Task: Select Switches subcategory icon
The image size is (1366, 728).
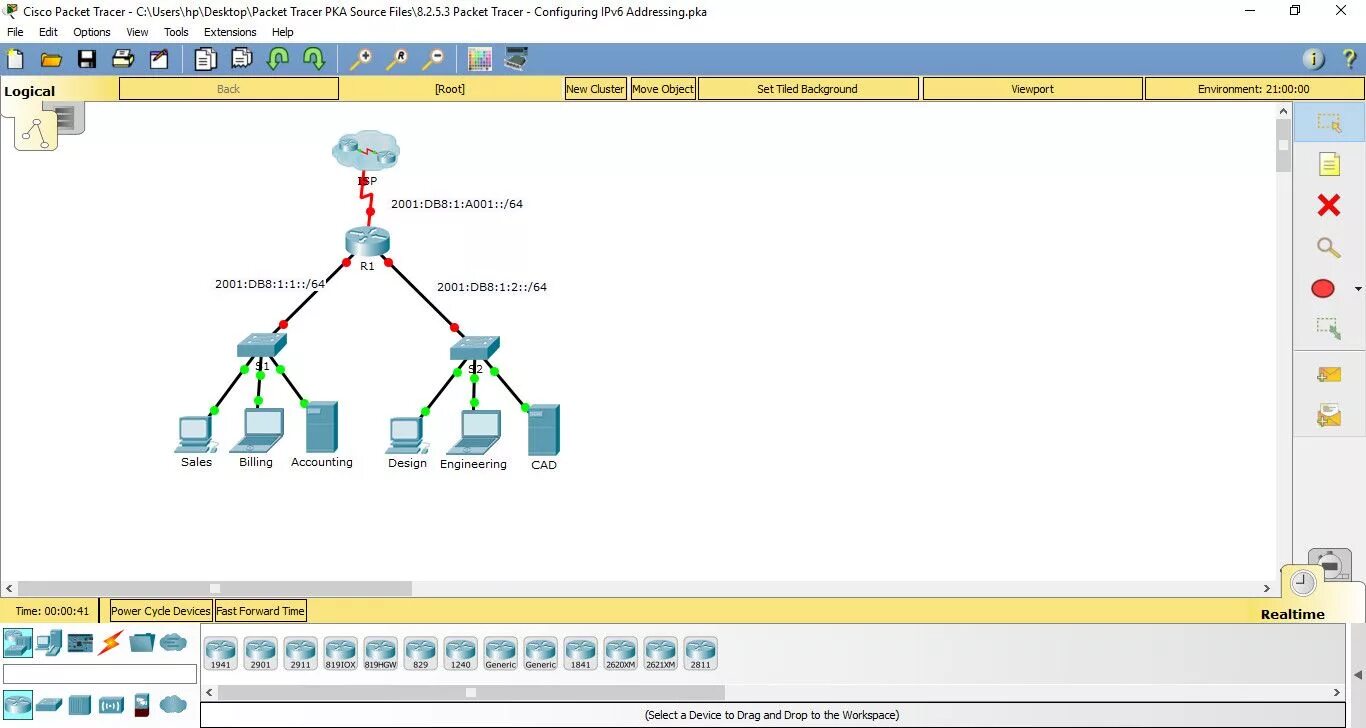Action: (49, 704)
